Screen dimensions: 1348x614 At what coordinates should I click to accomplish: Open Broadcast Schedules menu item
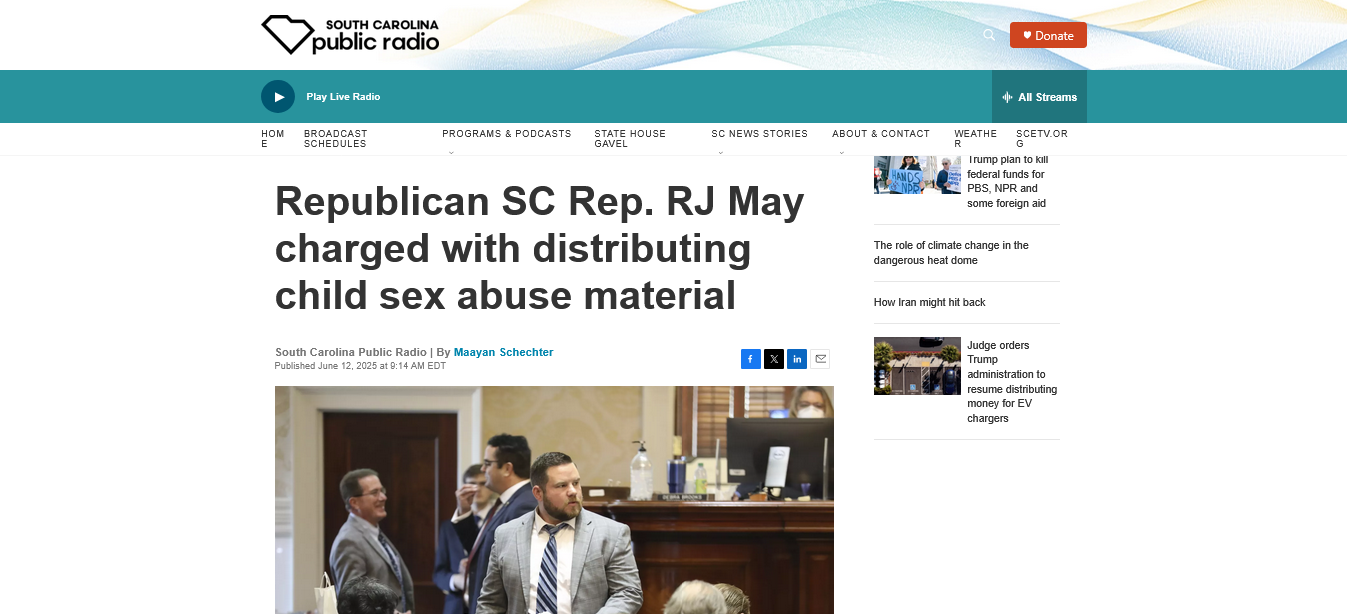point(336,138)
